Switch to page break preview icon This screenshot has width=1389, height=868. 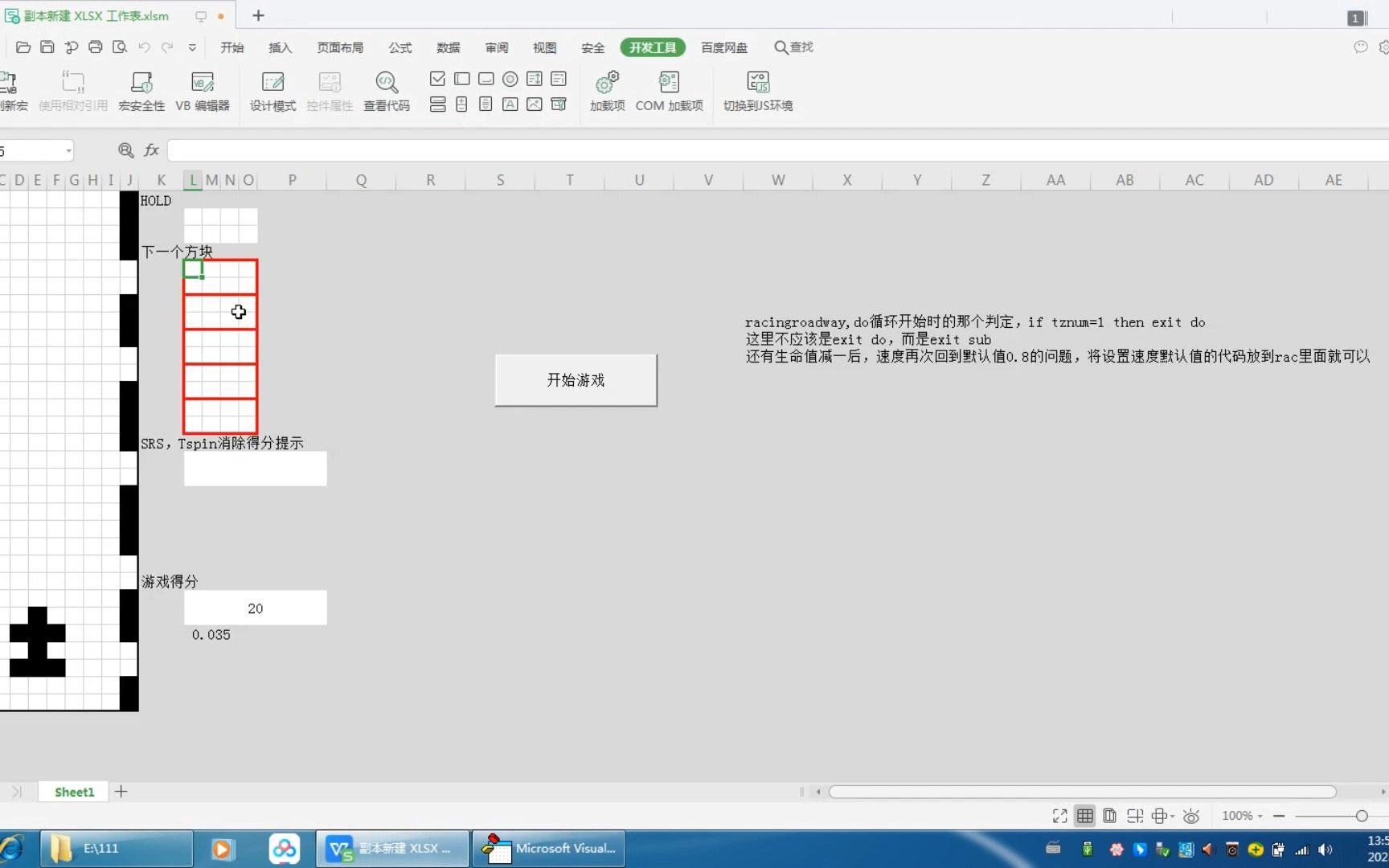pyautogui.click(x=1135, y=816)
